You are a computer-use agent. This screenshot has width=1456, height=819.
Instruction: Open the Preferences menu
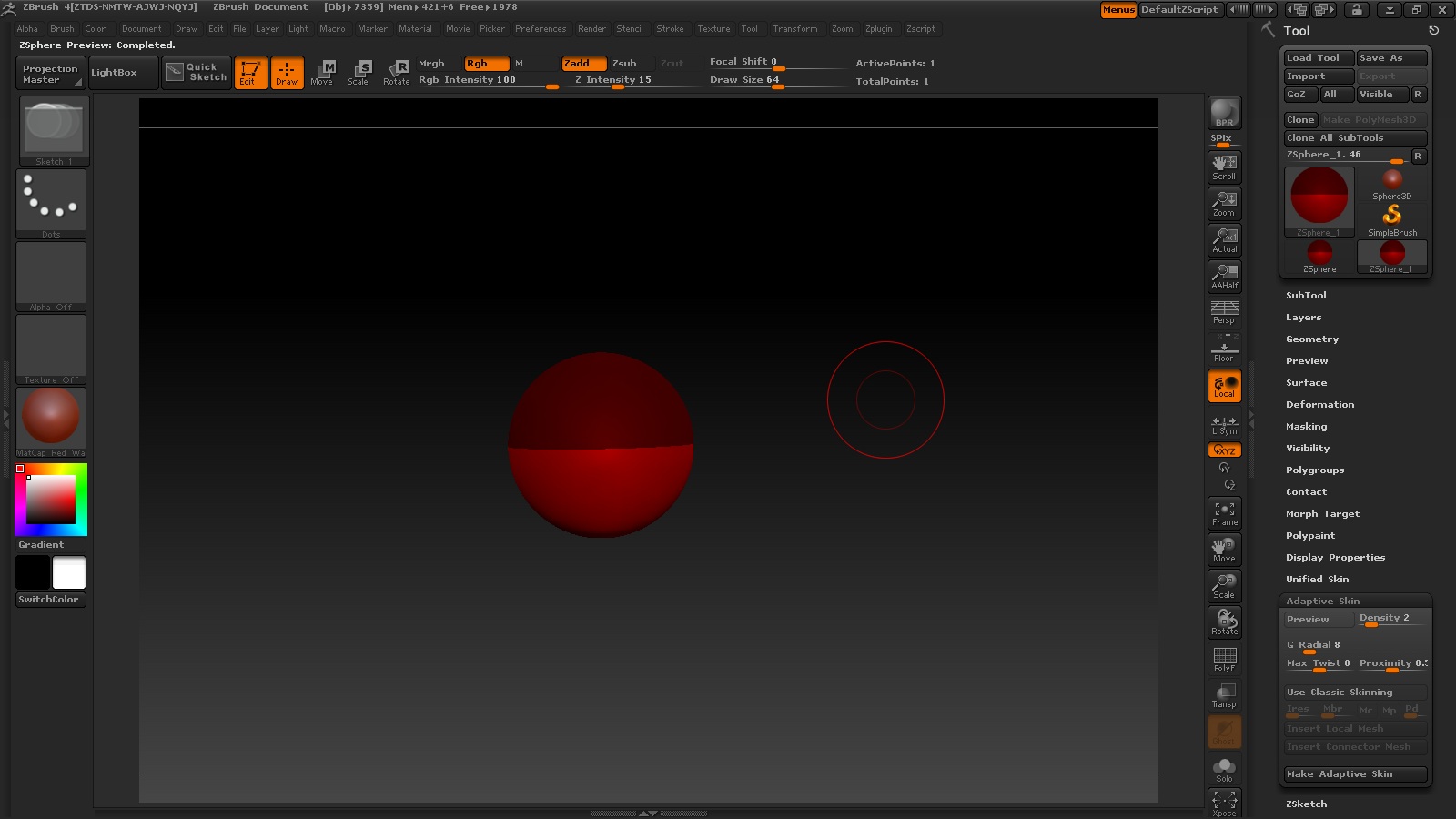coord(541,28)
